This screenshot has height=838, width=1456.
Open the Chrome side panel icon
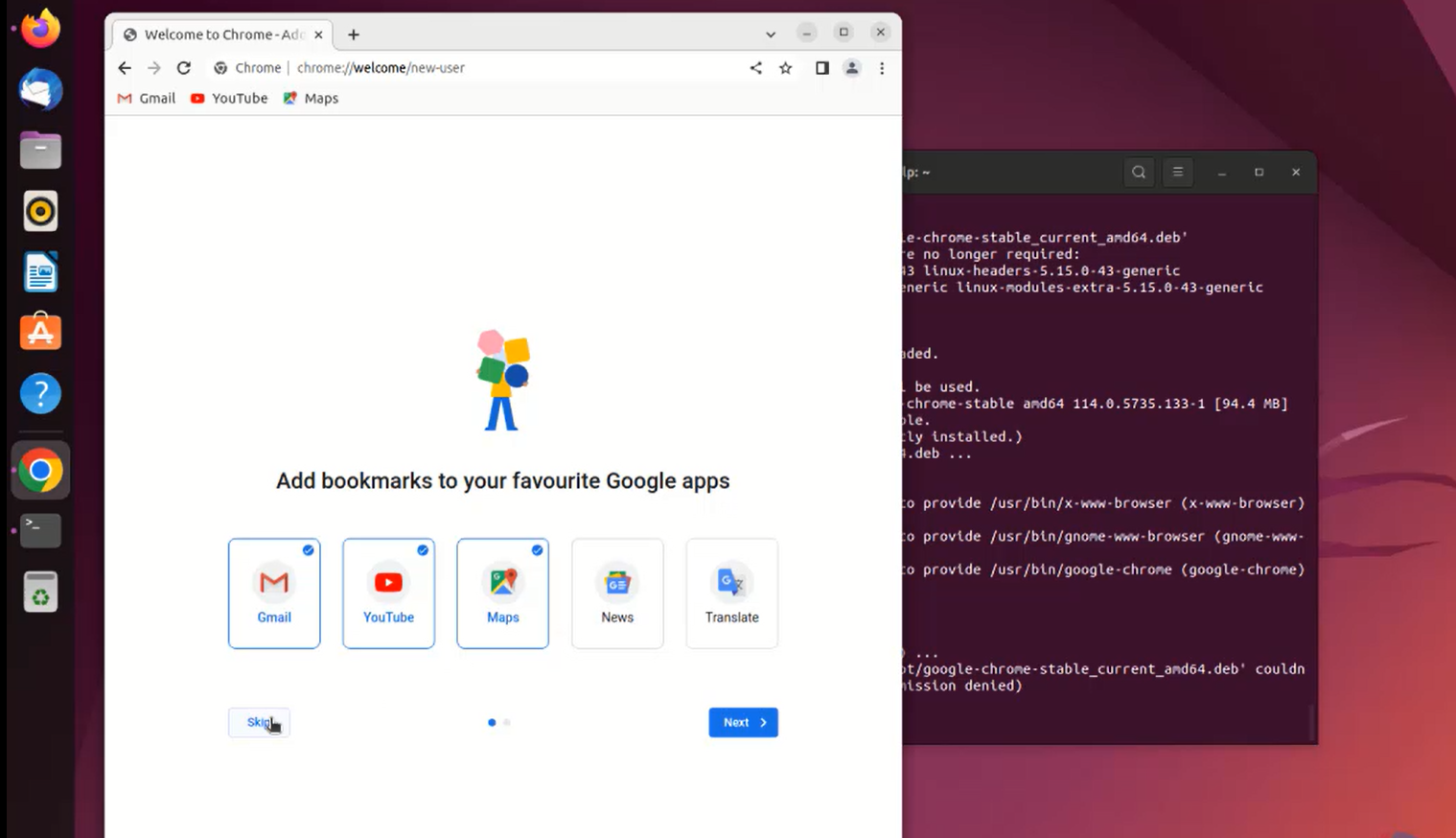822,68
